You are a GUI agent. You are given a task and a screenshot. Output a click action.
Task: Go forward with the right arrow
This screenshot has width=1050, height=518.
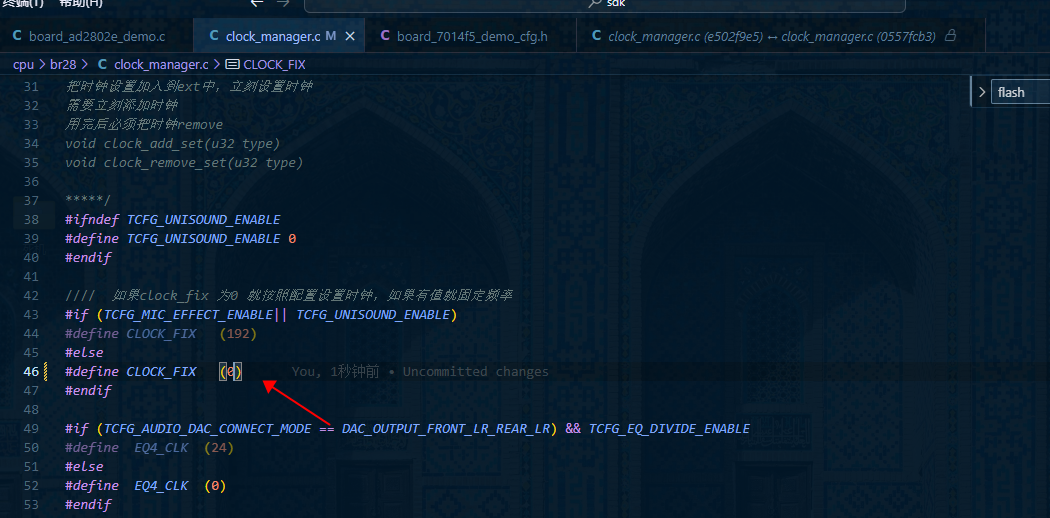[x=283, y=3]
